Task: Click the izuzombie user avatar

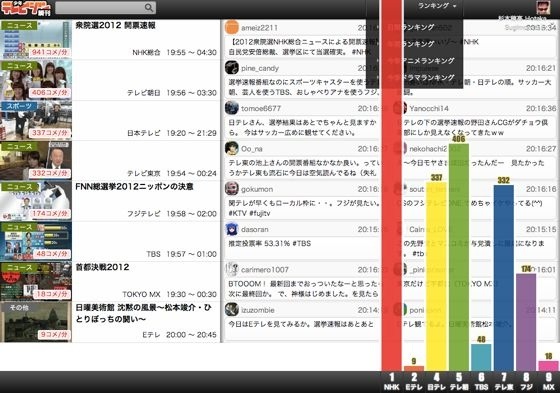Action: 231,309
